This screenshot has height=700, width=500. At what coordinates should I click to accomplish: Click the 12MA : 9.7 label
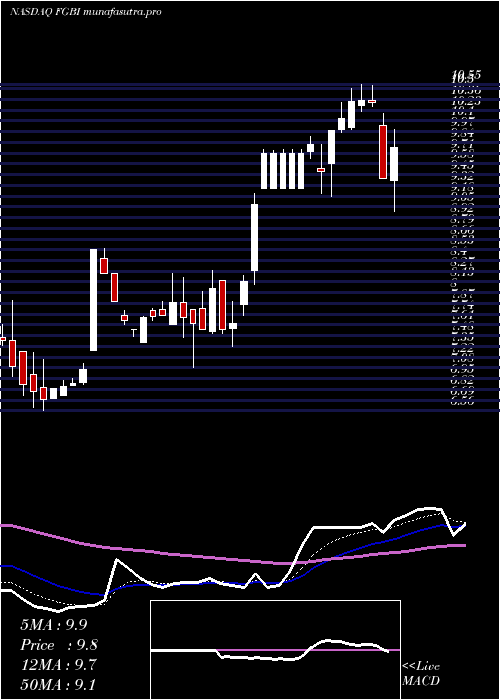click(x=57, y=665)
